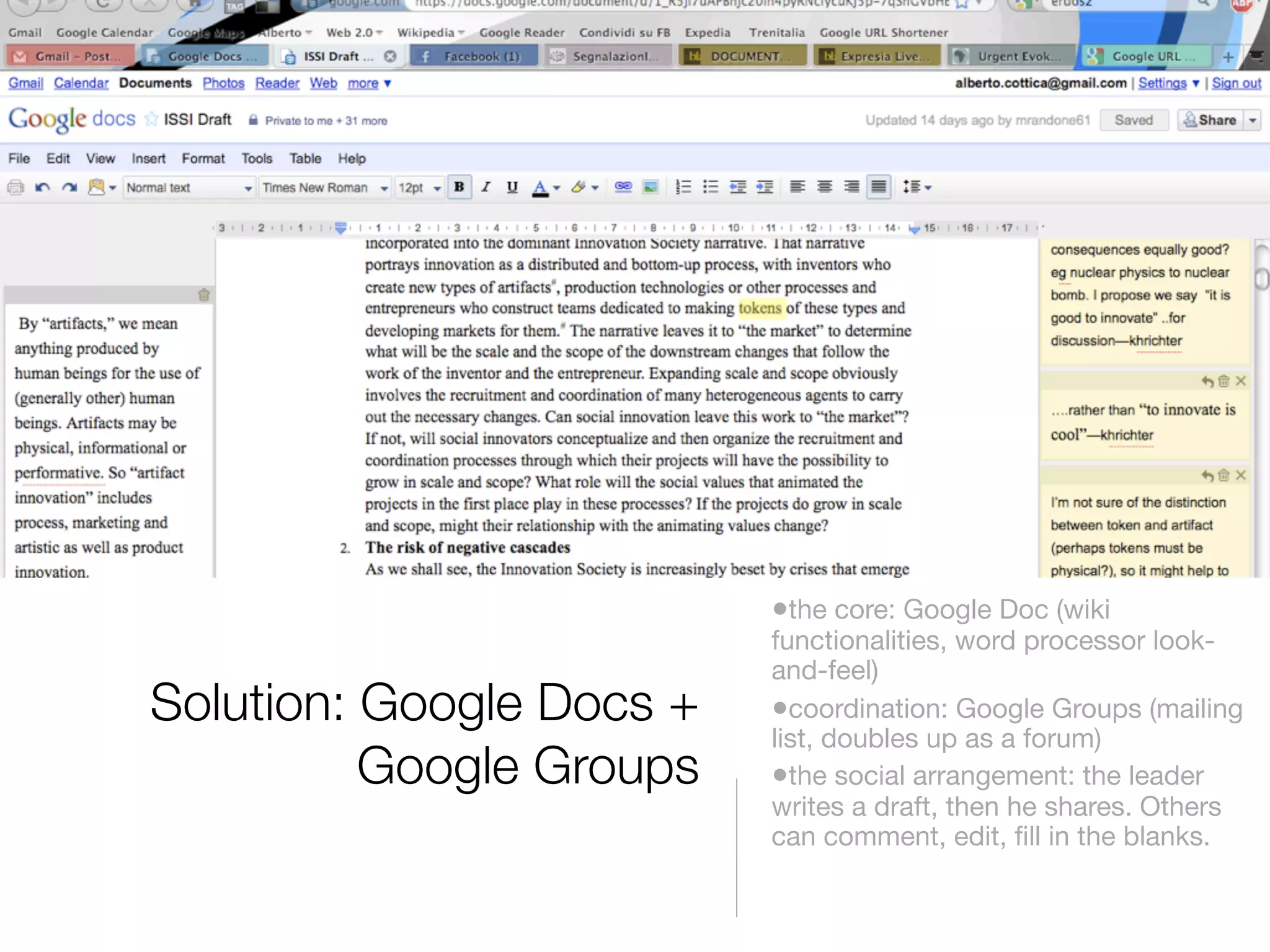Select center align
The width and height of the screenshot is (1270, 952).
824,187
